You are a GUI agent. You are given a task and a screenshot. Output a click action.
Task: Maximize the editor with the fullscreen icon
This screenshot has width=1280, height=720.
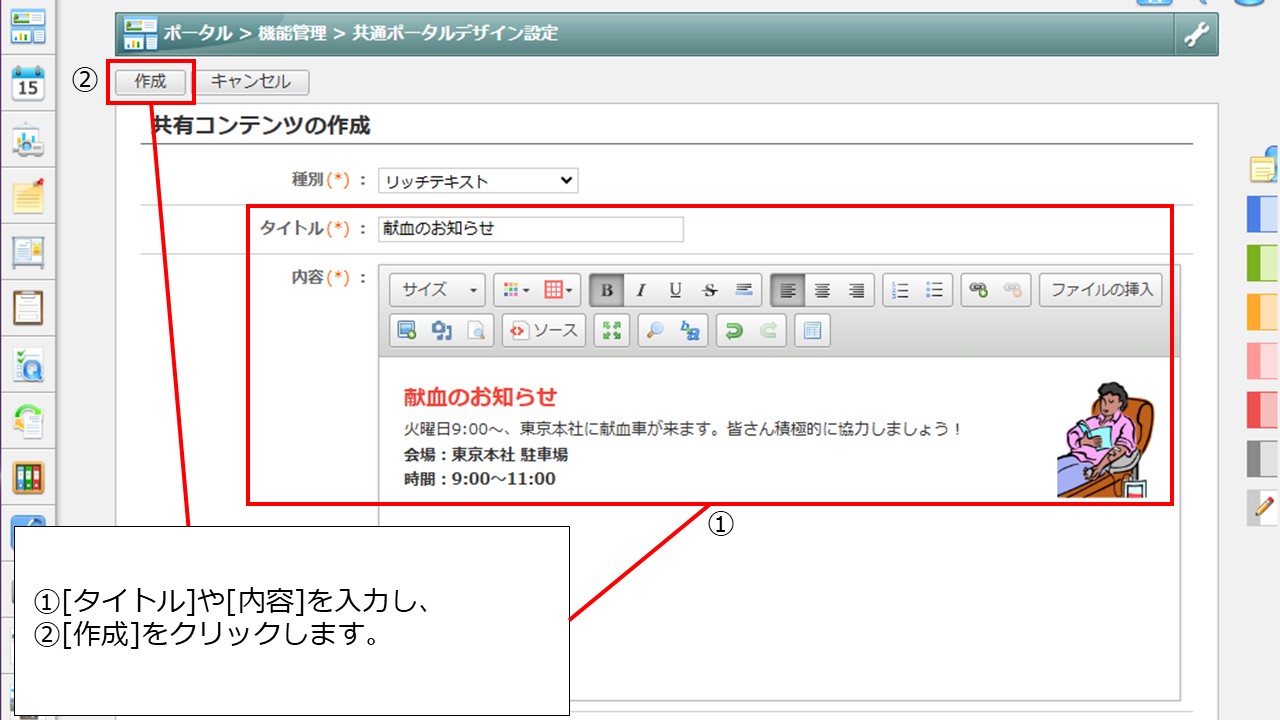(x=611, y=331)
